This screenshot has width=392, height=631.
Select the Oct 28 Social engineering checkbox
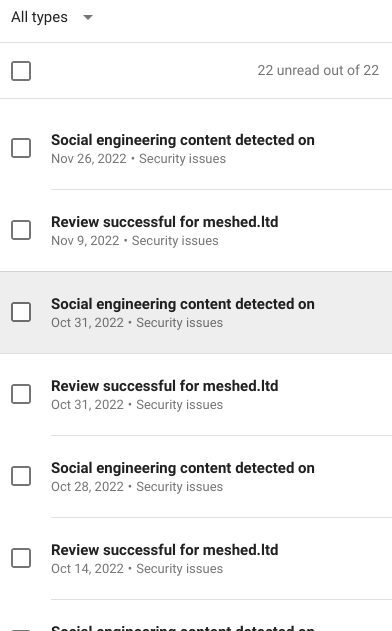21,476
